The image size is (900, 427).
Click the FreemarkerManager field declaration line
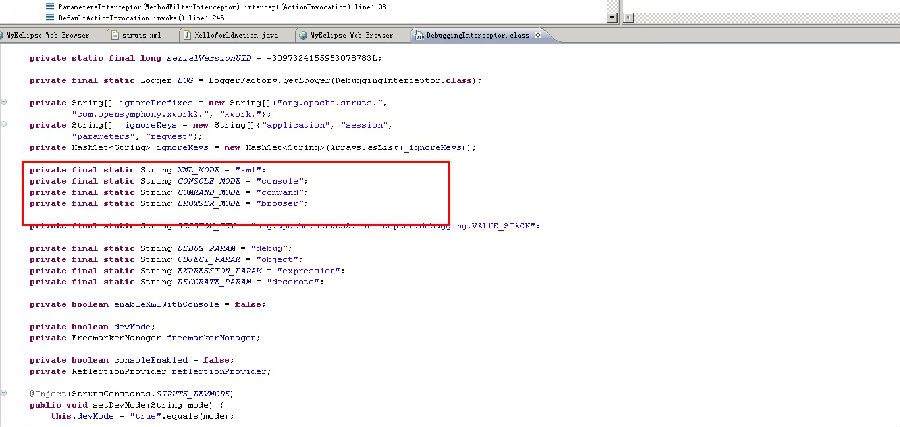pyautogui.click(x=145, y=337)
